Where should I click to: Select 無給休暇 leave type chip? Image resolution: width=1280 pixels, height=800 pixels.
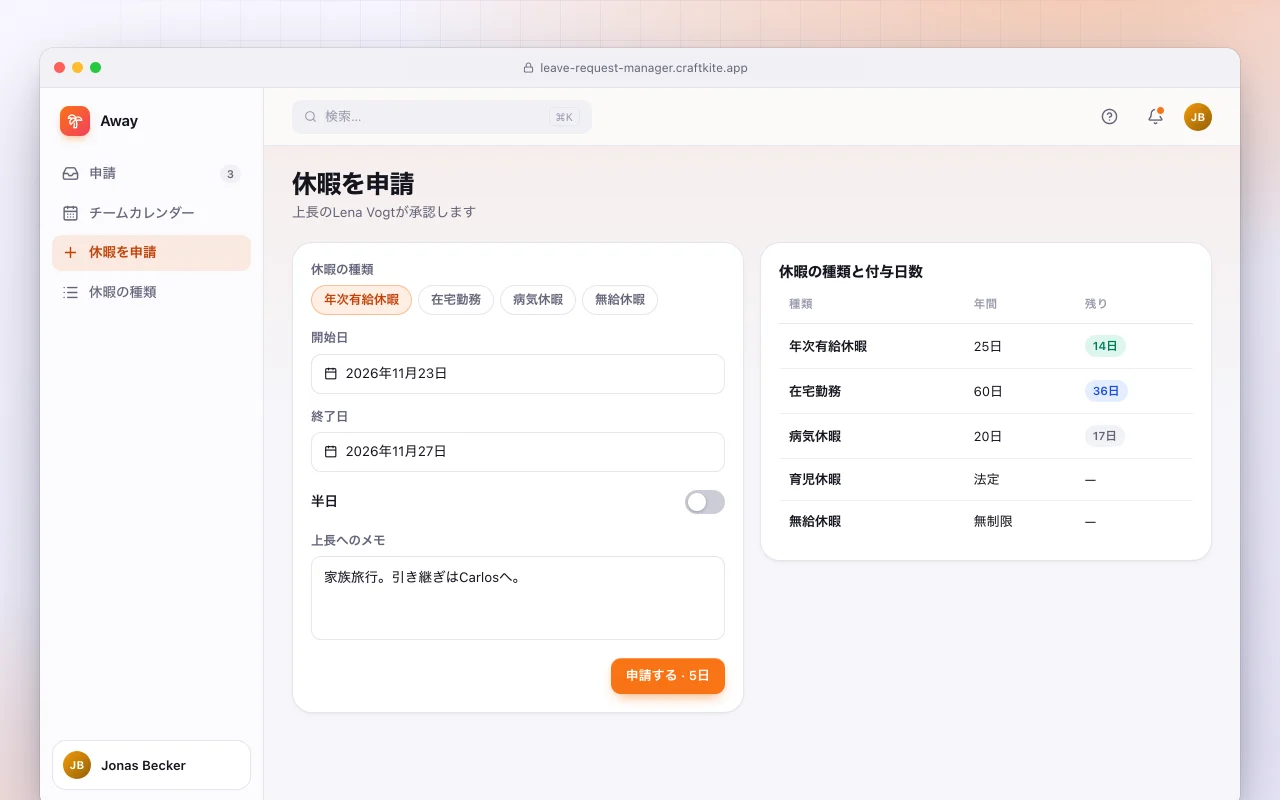click(x=620, y=300)
